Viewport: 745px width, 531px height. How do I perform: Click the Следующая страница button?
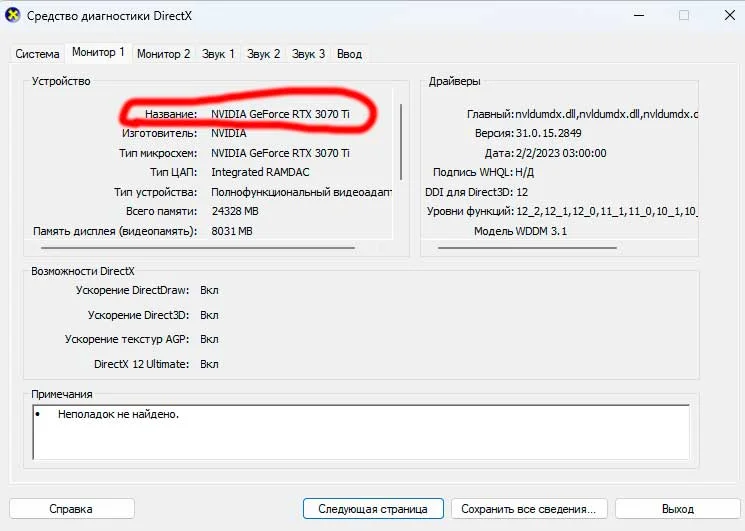372,509
